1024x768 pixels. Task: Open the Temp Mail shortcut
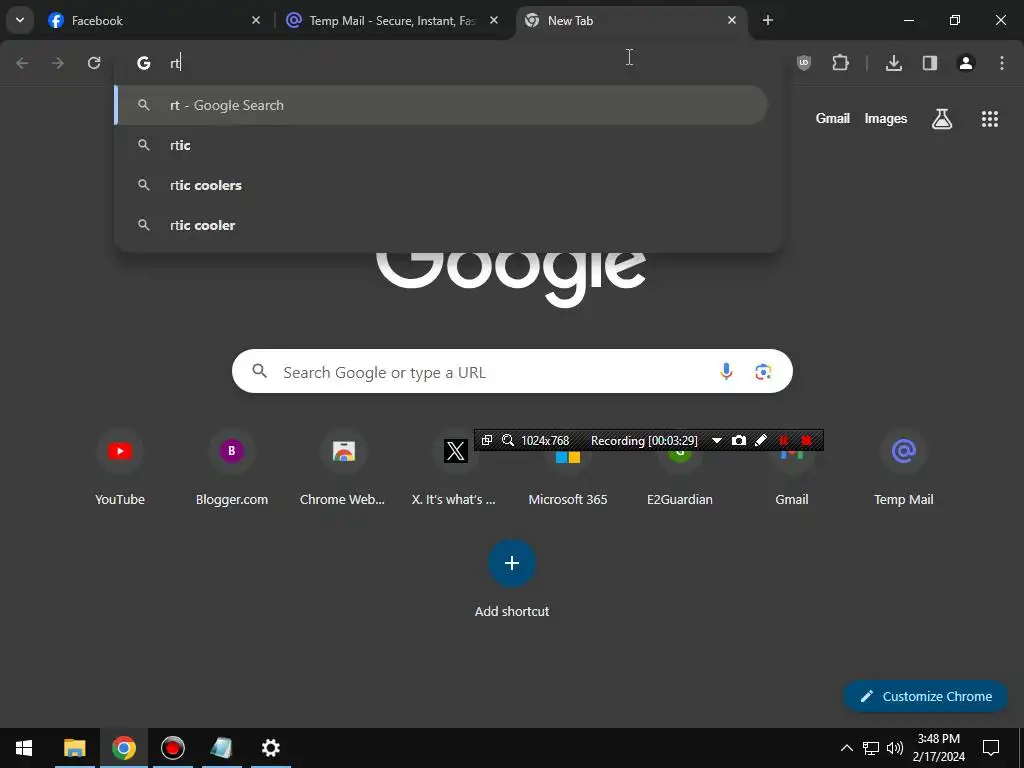click(904, 468)
